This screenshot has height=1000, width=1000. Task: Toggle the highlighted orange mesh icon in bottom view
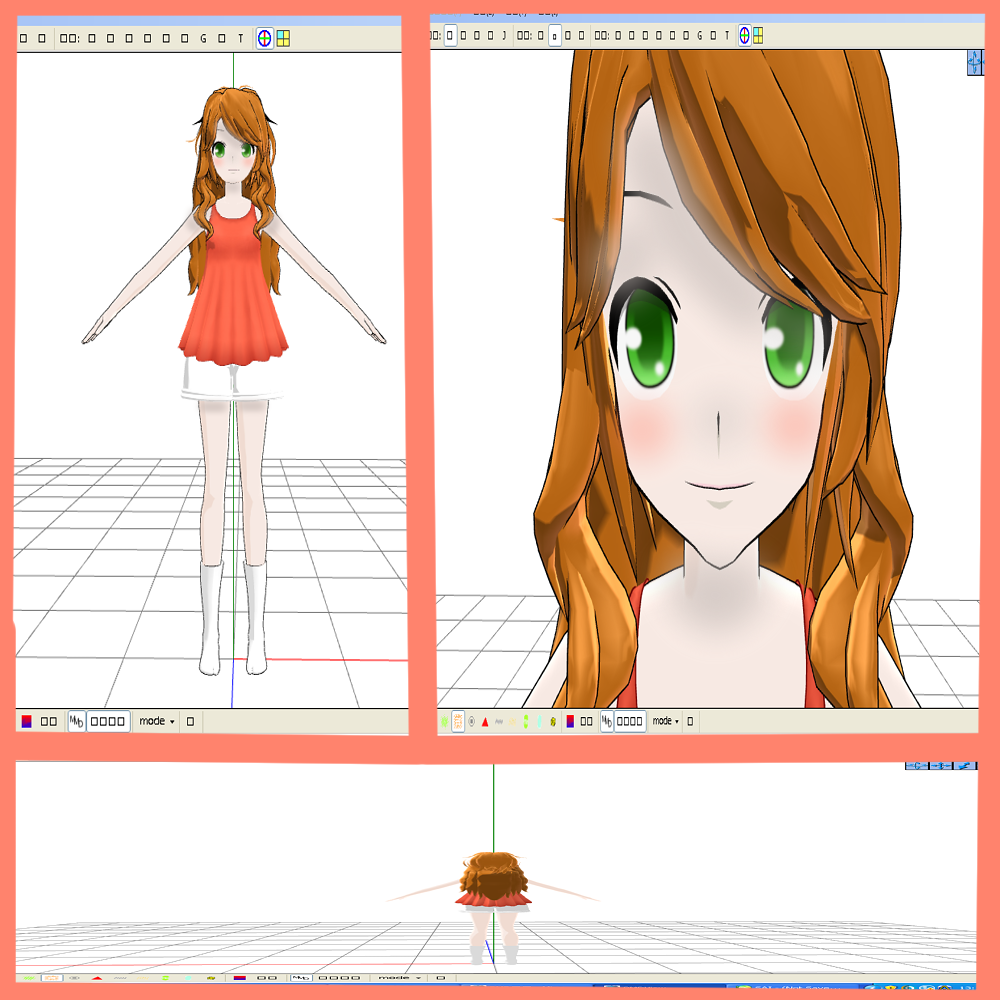[52, 978]
